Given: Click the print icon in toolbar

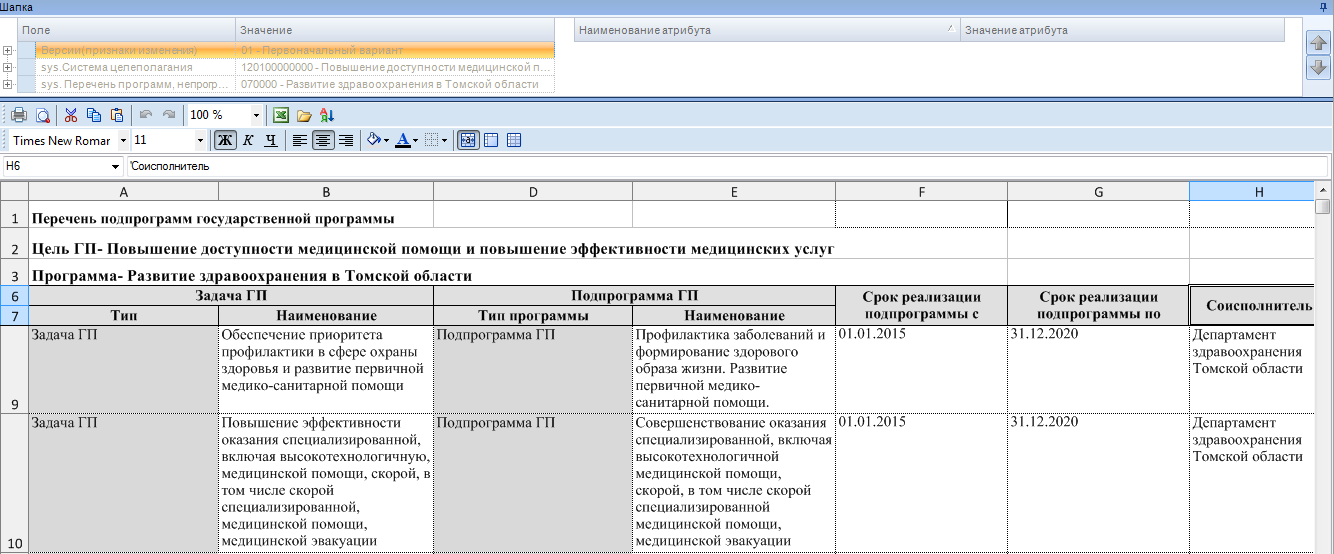Looking at the screenshot, I should pos(19,115).
